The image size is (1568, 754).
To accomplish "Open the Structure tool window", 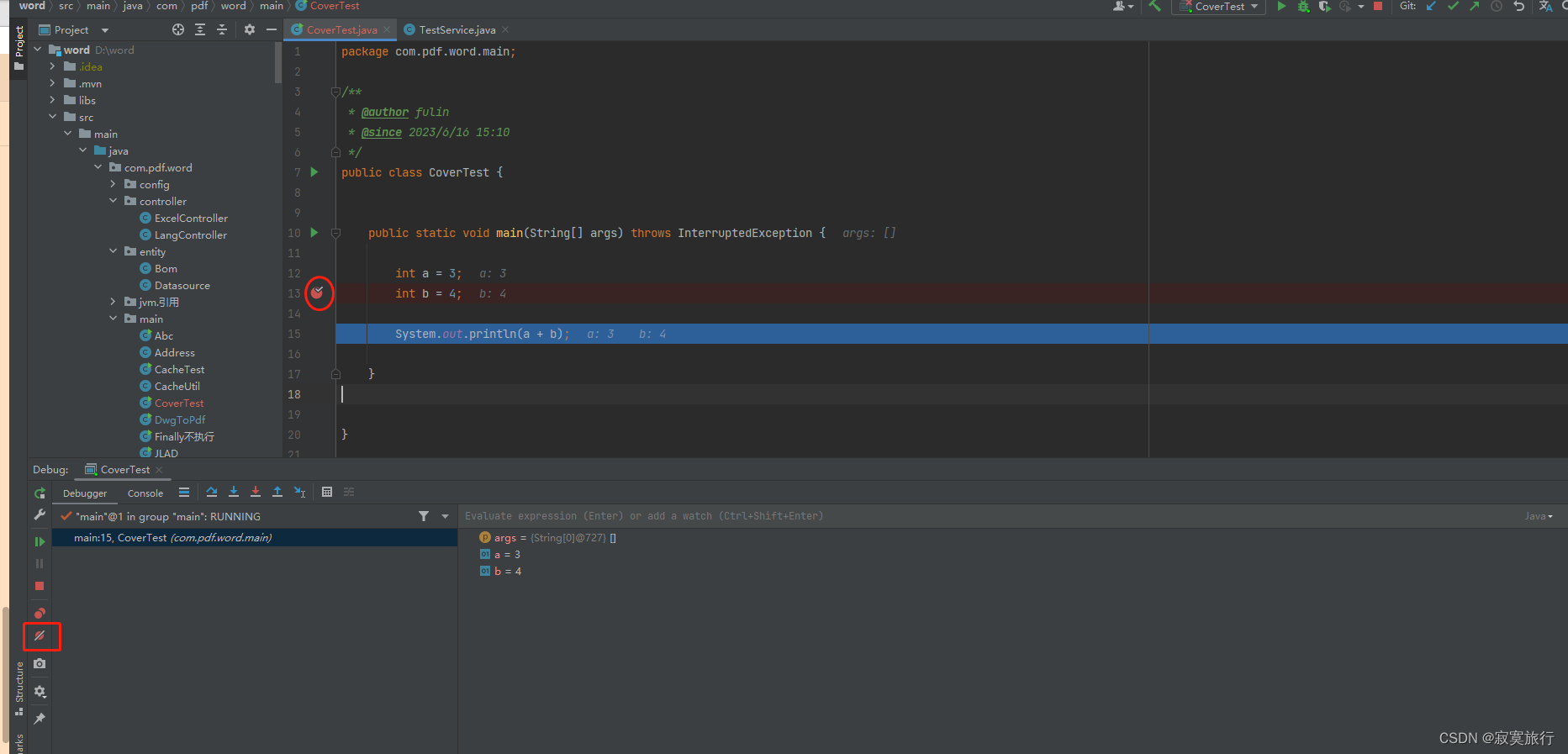I will tap(19, 688).
